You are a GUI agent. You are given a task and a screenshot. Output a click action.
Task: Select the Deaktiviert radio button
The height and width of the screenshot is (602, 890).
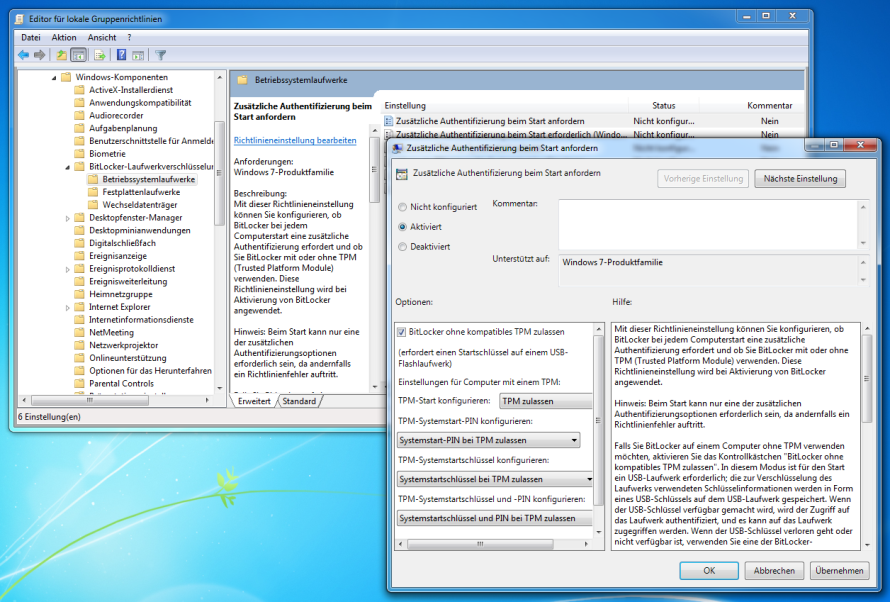(x=402, y=247)
